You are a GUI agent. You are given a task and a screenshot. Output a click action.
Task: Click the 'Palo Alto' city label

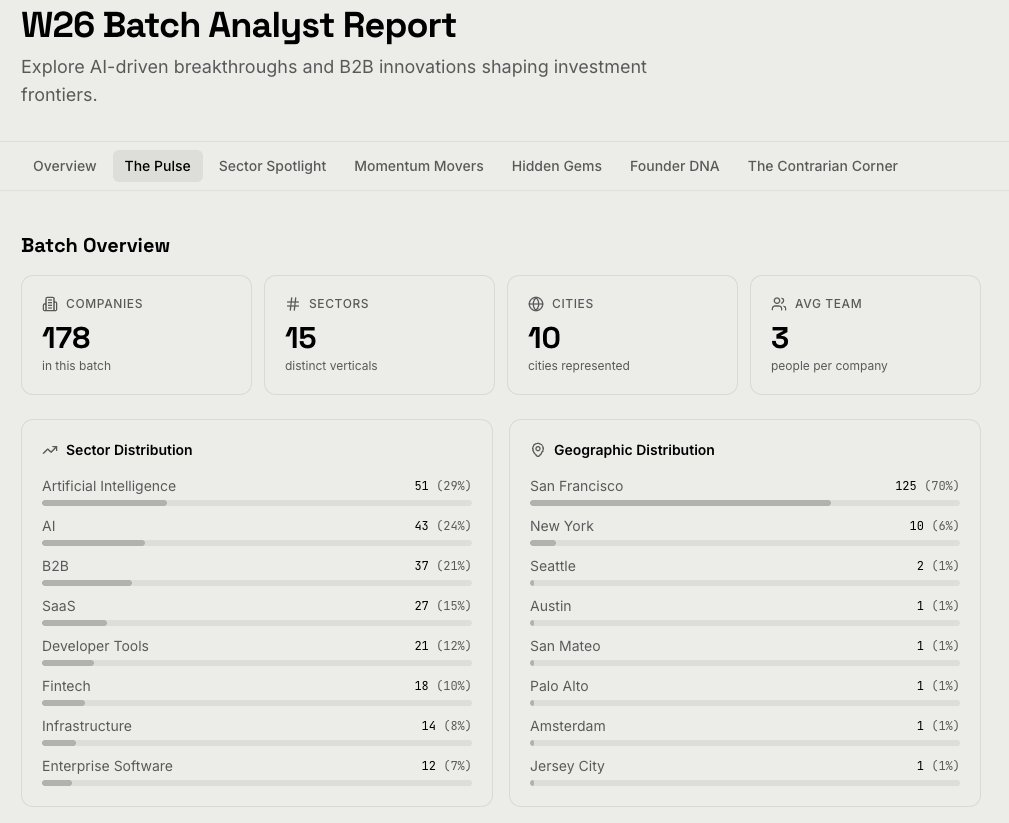click(559, 685)
